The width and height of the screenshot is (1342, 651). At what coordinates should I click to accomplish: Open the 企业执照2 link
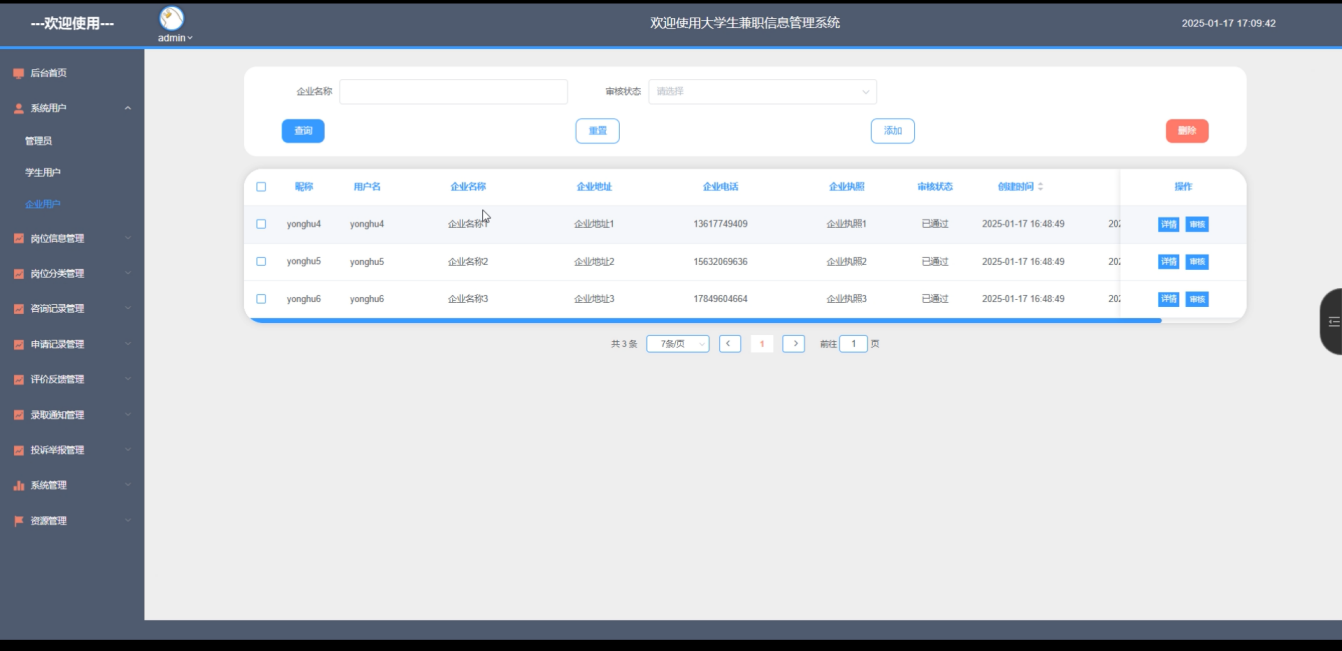pos(847,262)
